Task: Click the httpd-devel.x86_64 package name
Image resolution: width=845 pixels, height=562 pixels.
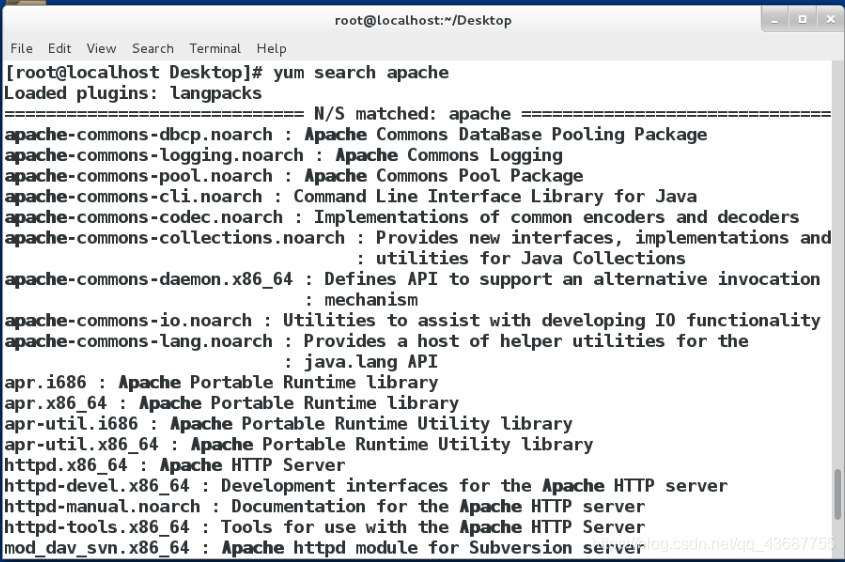Action: (97, 485)
